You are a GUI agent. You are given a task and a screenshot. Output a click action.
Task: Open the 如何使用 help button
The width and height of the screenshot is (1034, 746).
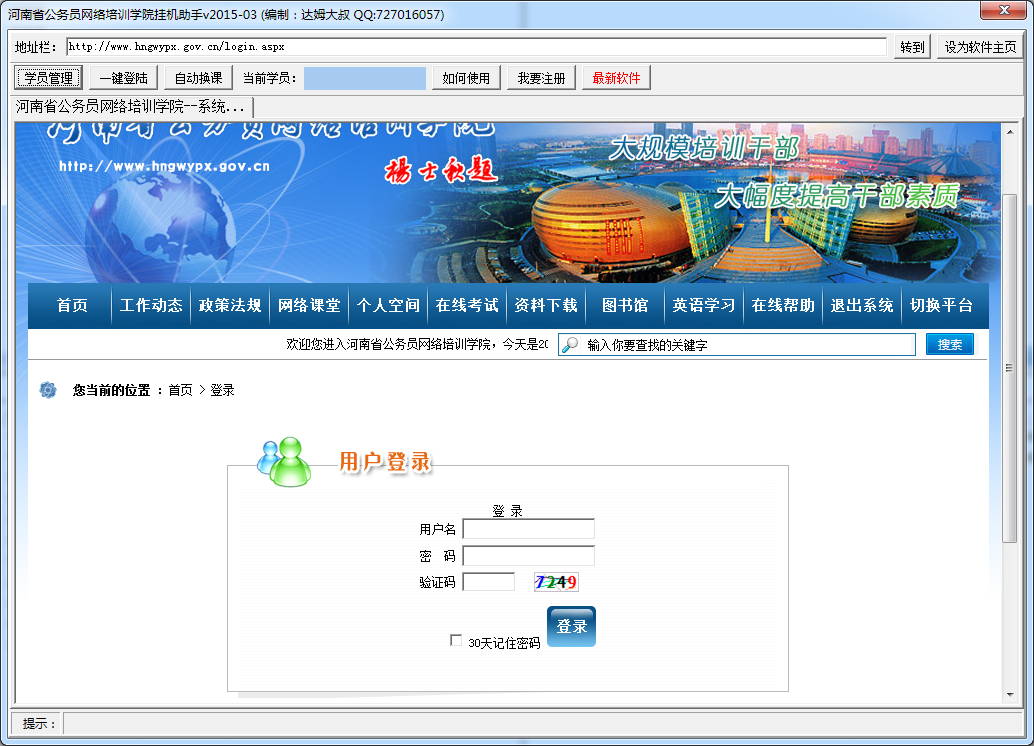pyautogui.click(x=466, y=78)
